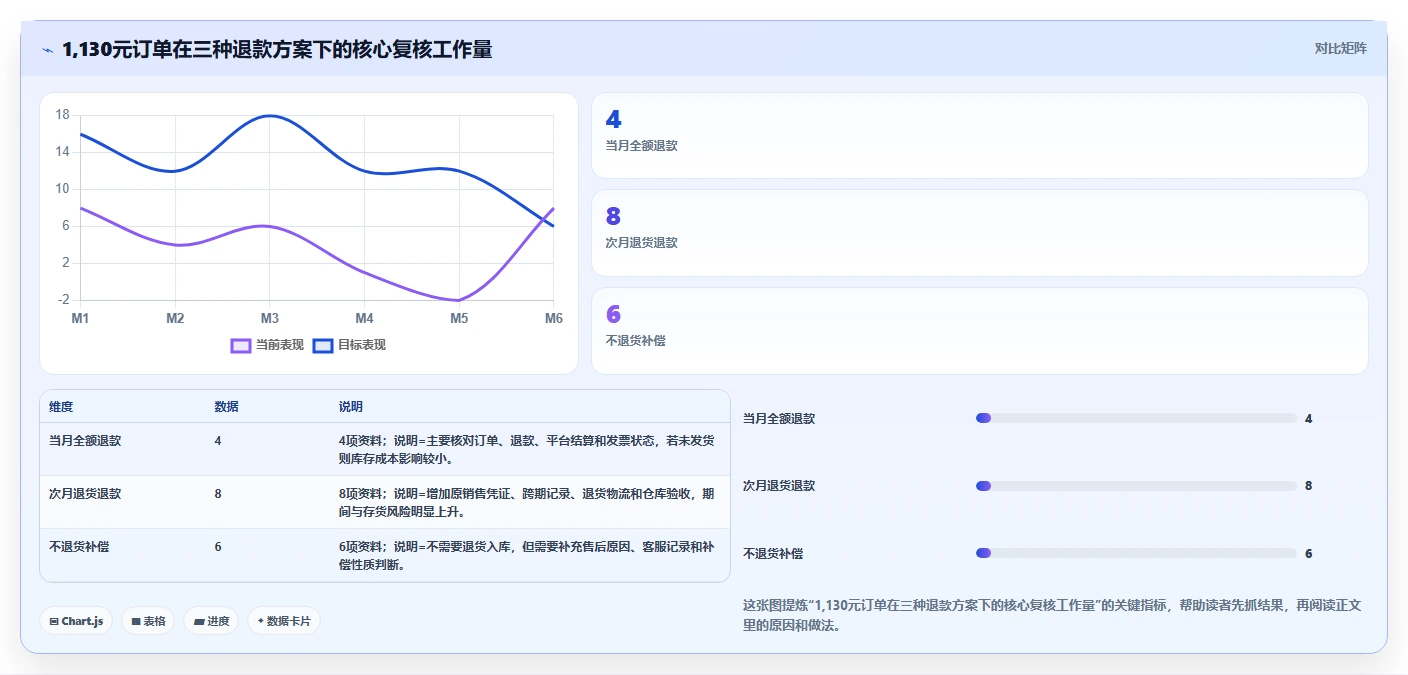Click the 维度 column header
This screenshot has width=1408, height=675.
[x=61, y=407]
